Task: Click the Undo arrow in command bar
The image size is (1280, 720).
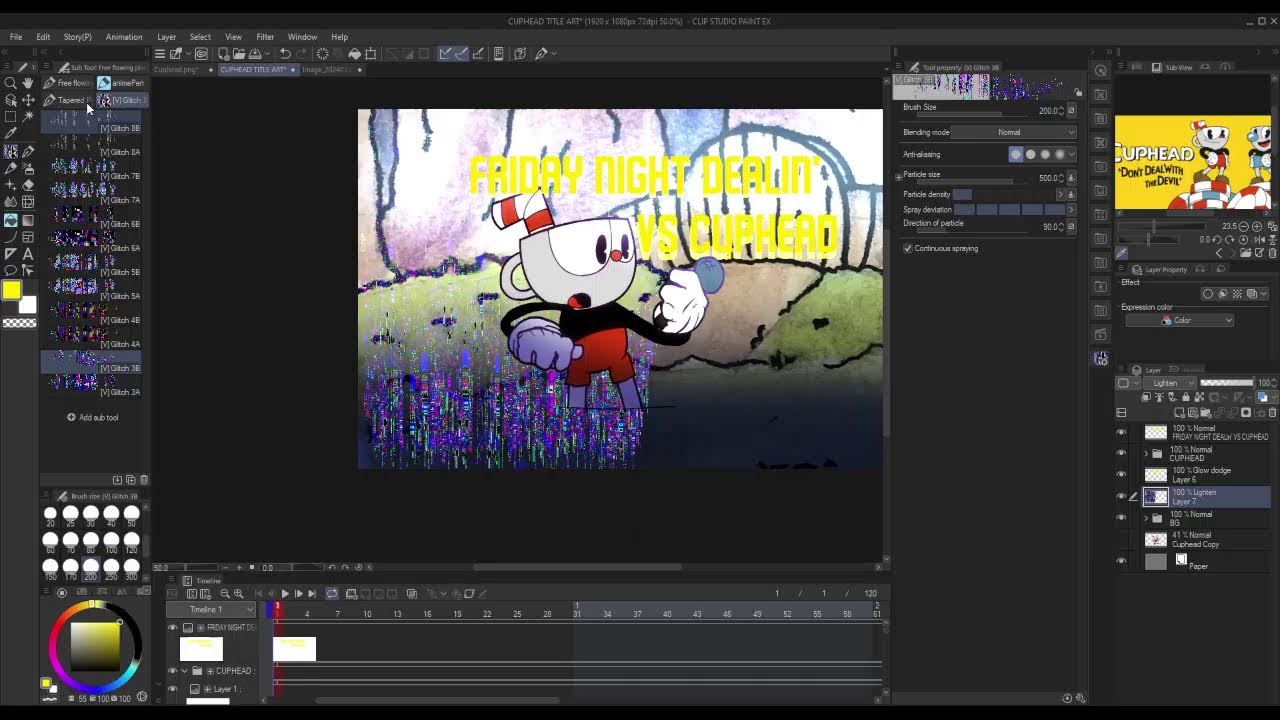Action: click(x=285, y=54)
